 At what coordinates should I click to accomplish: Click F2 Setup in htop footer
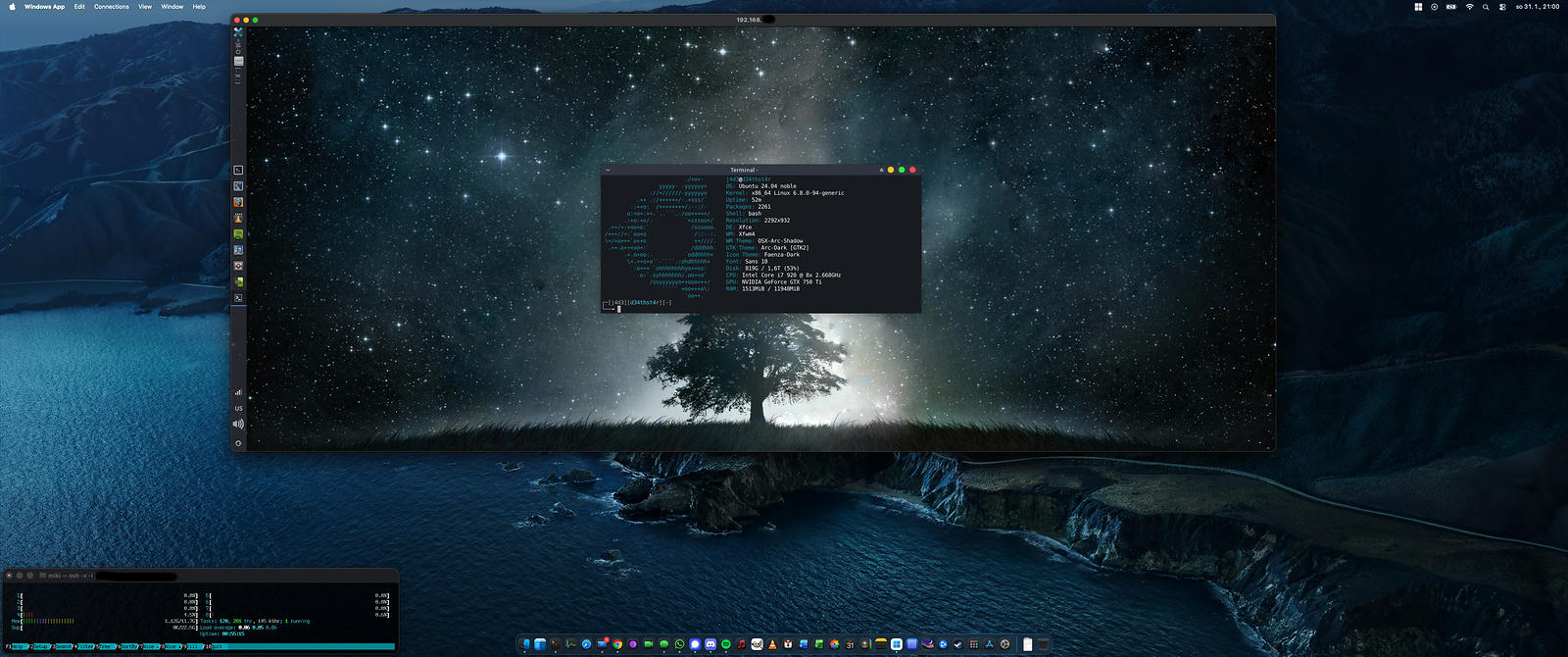click(39, 647)
